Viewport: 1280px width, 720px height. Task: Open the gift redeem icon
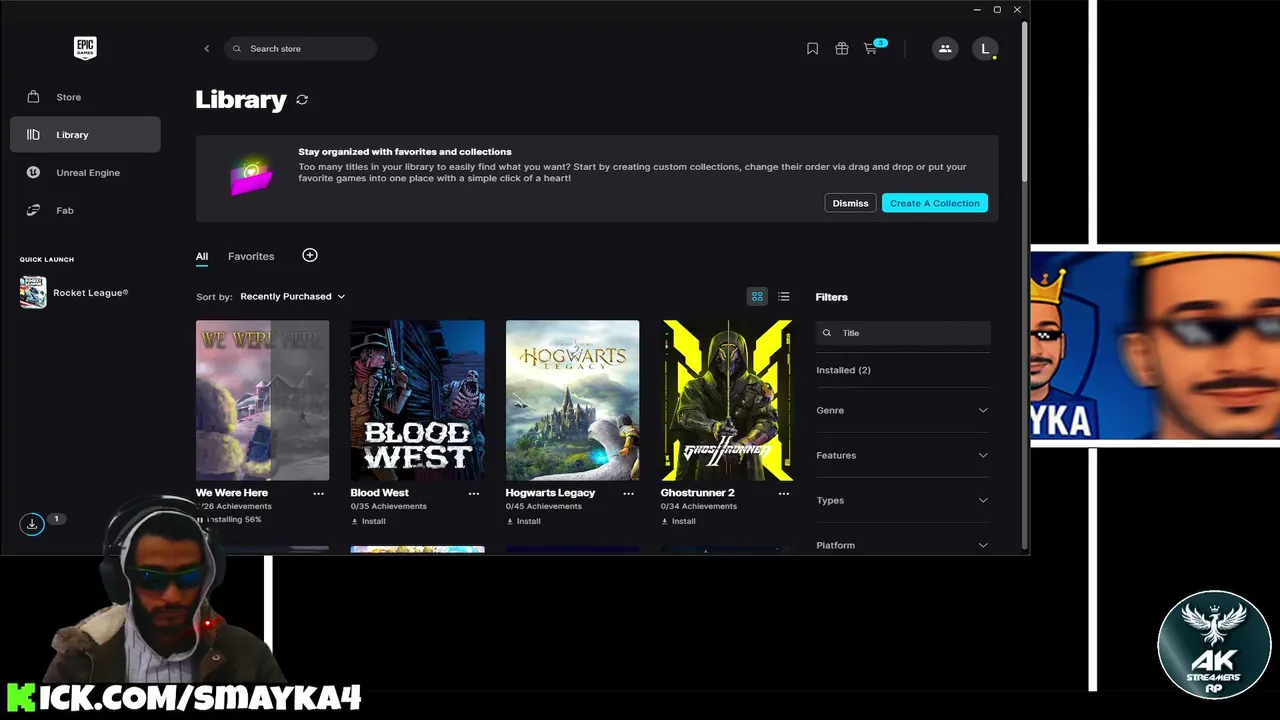[842, 49]
